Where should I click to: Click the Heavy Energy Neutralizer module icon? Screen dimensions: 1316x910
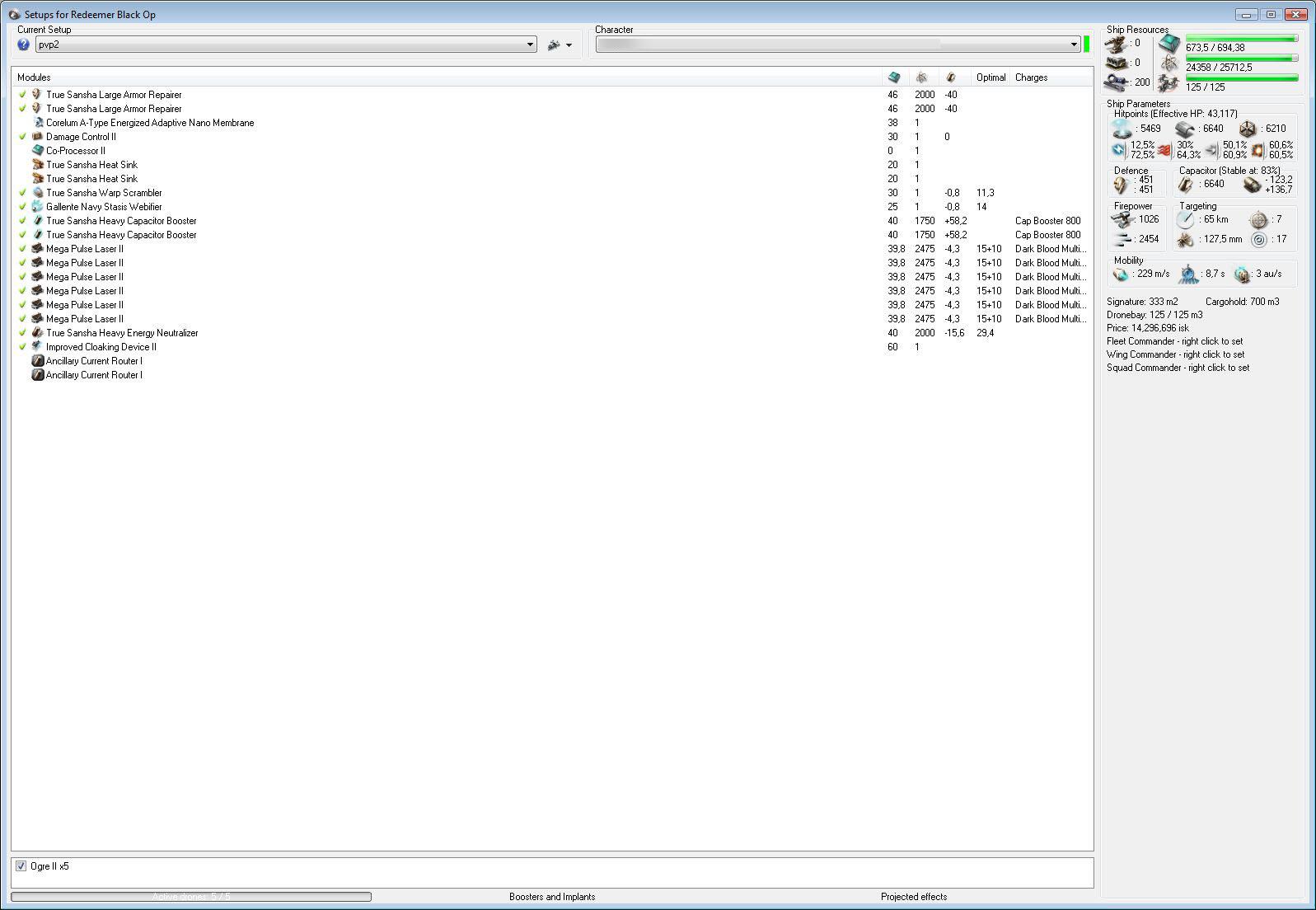click(x=37, y=333)
